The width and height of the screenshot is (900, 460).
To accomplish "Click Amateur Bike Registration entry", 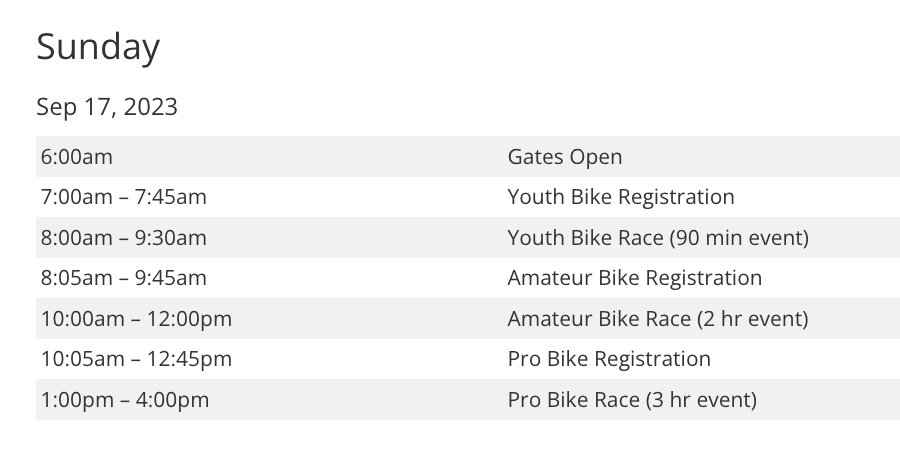I will [x=634, y=278].
